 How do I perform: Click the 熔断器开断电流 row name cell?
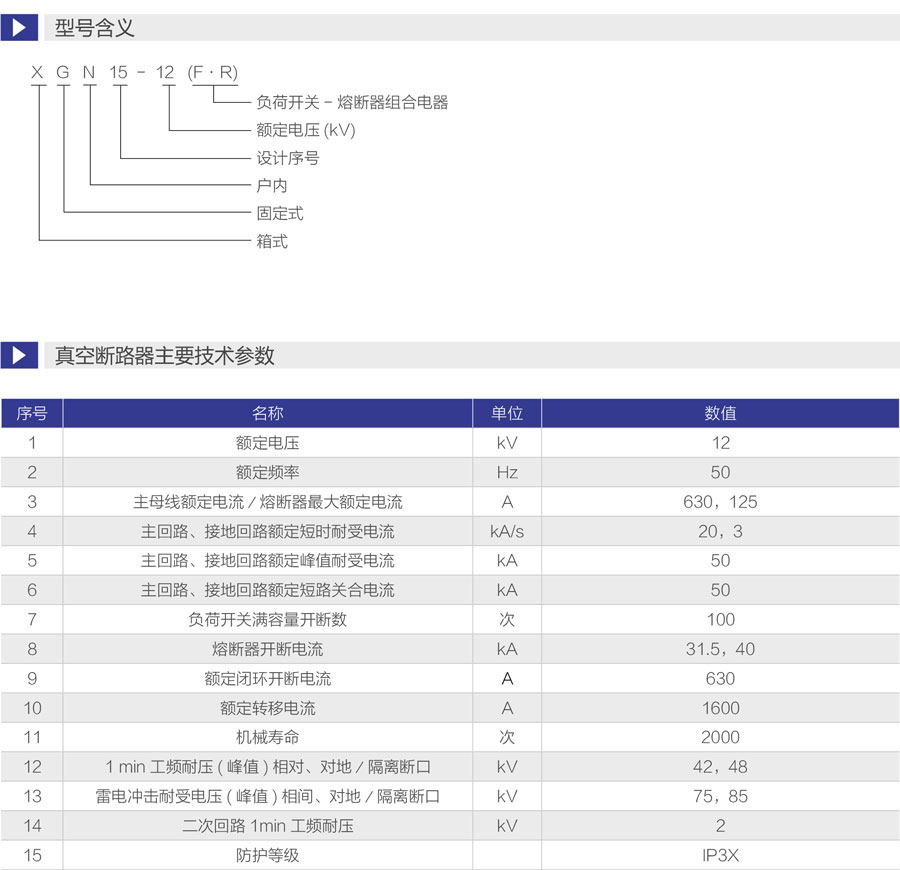267,649
